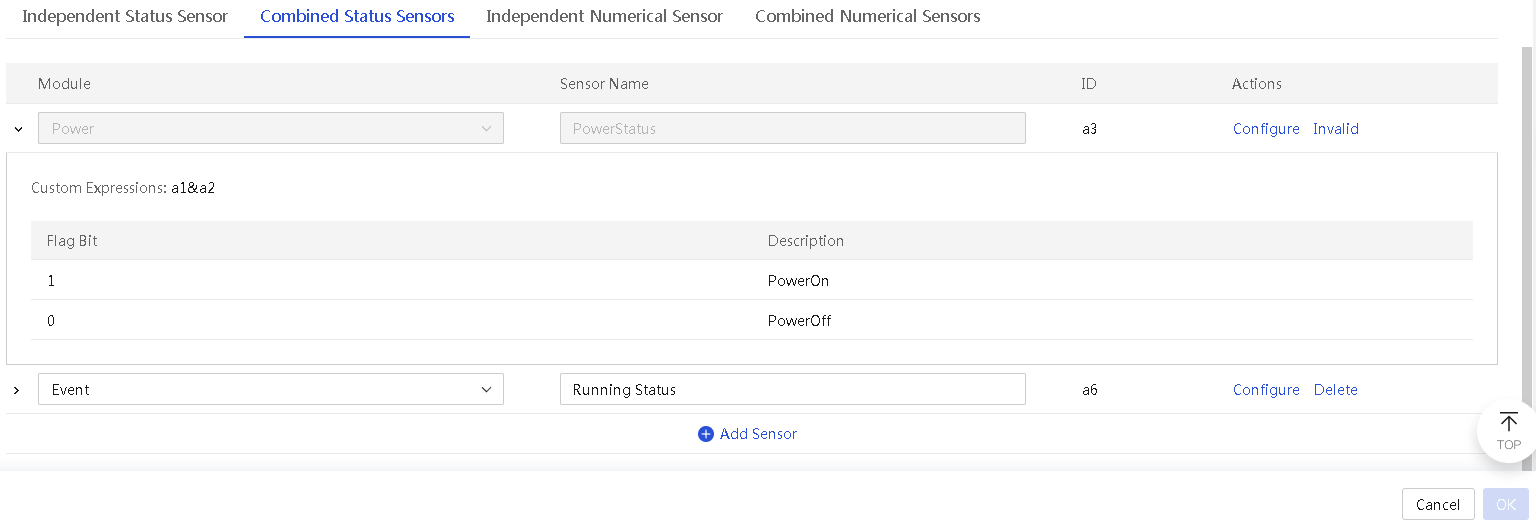
Task: Mark sensor a3 as Invalid
Action: 1336,129
